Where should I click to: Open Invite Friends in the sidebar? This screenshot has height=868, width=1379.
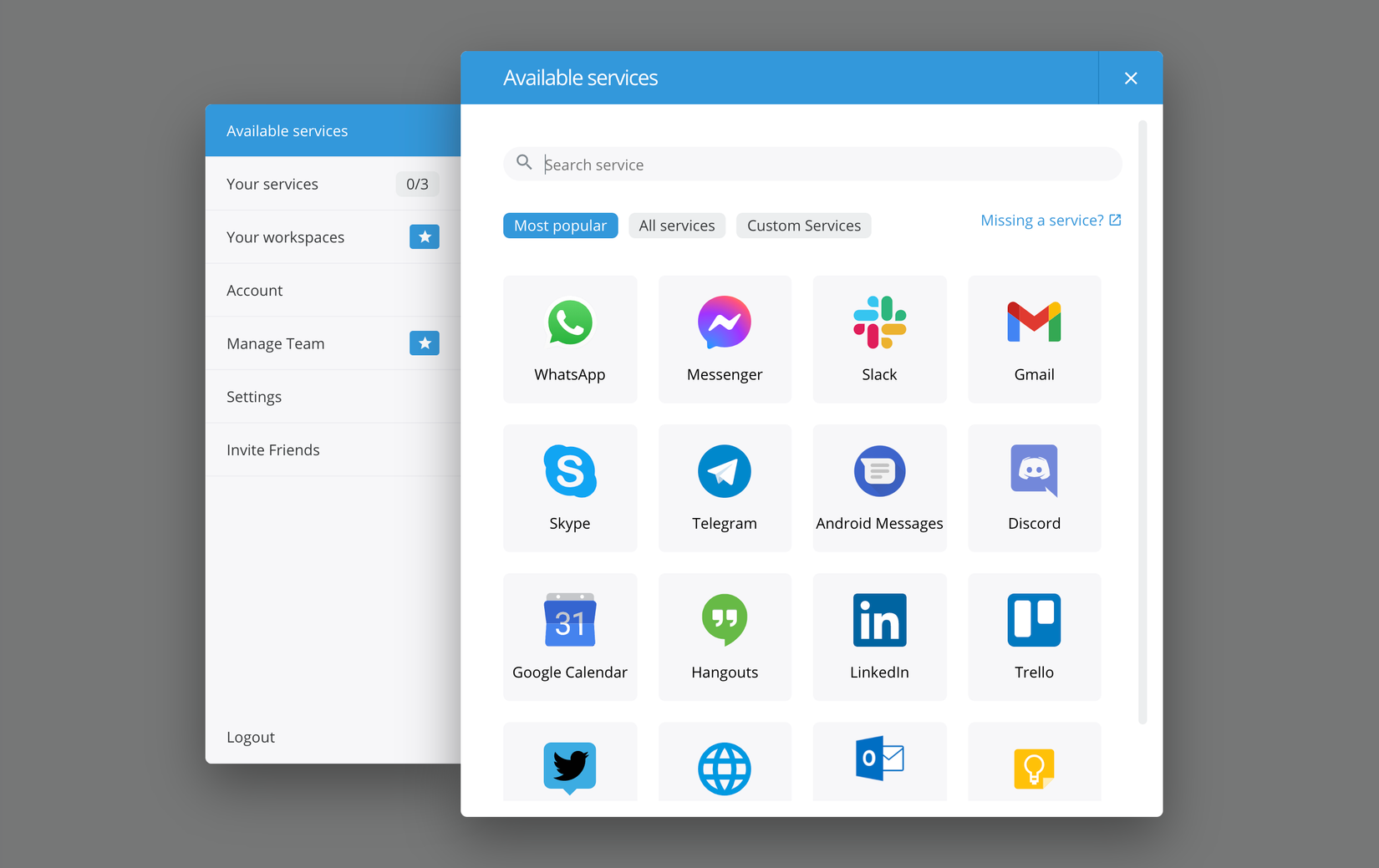pyautogui.click(x=333, y=449)
